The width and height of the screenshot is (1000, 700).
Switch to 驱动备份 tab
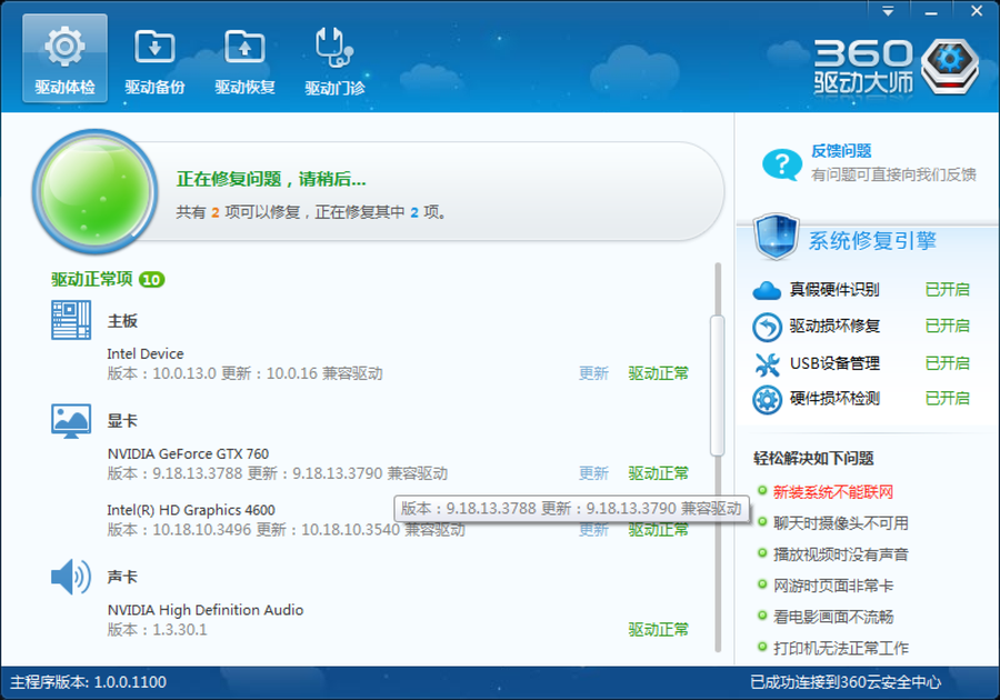point(154,61)
